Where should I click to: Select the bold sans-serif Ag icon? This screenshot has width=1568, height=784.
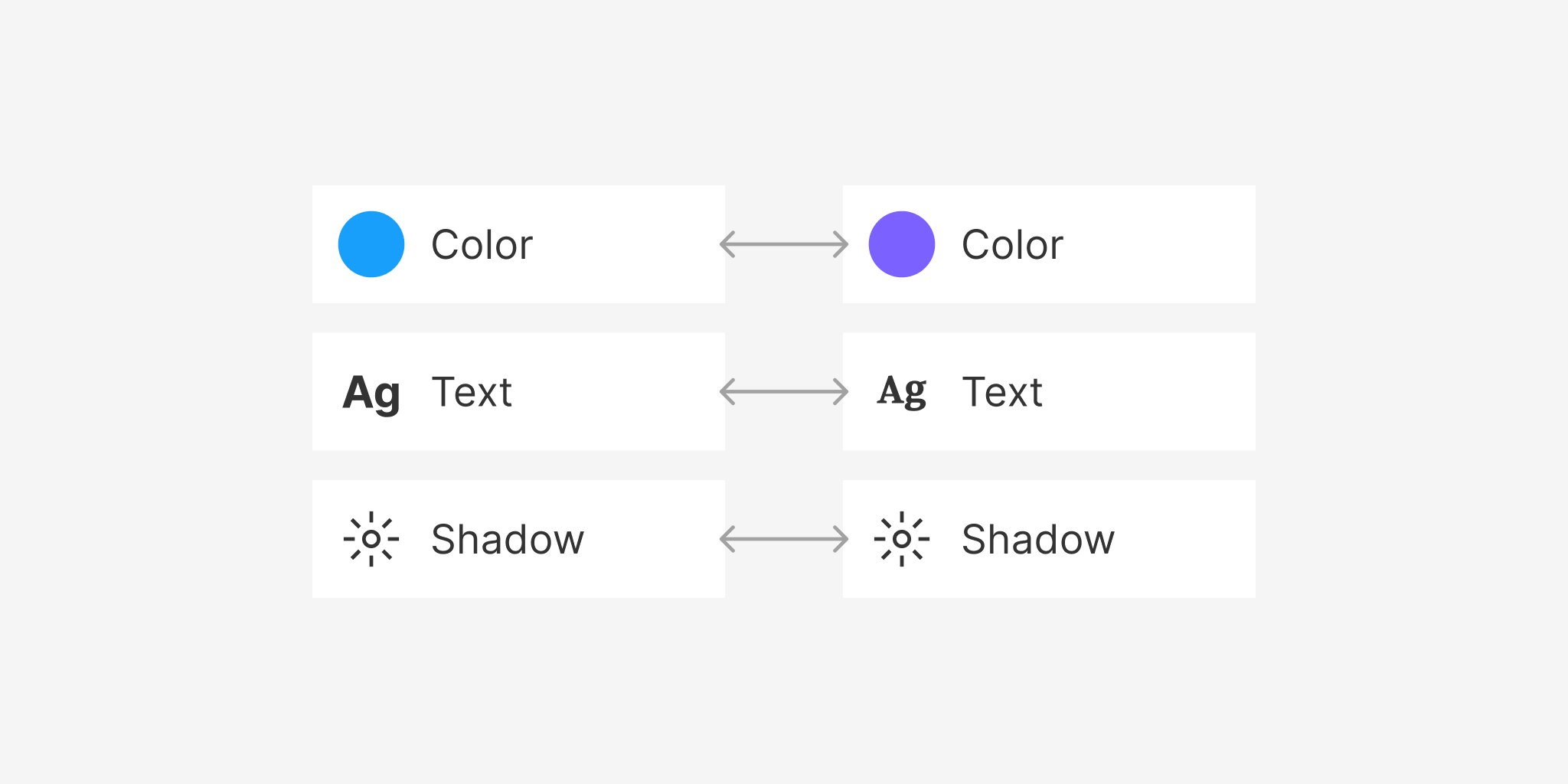[x=371, y=394]
